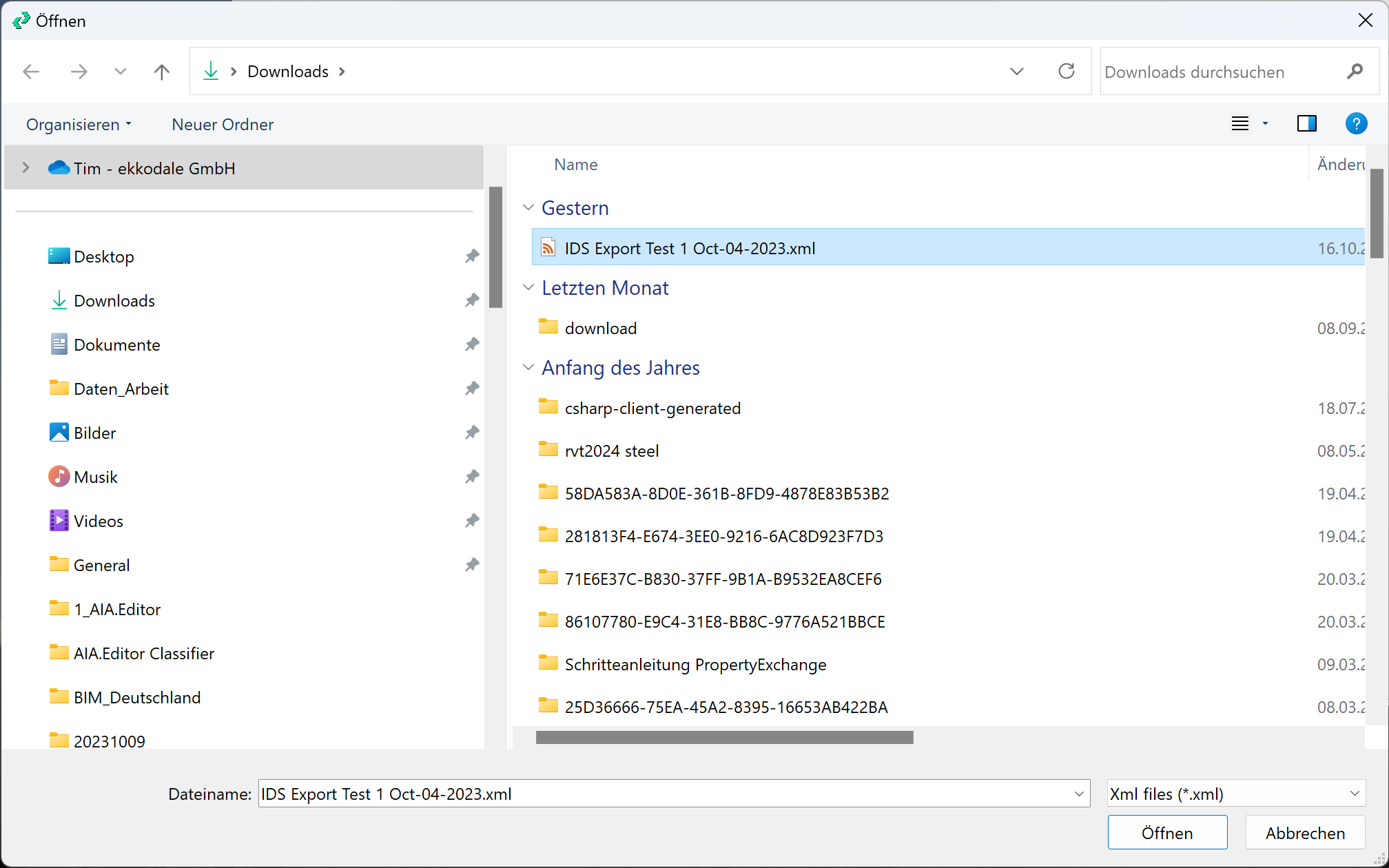Unpin Desktop from quick access

tap(471, 256)
